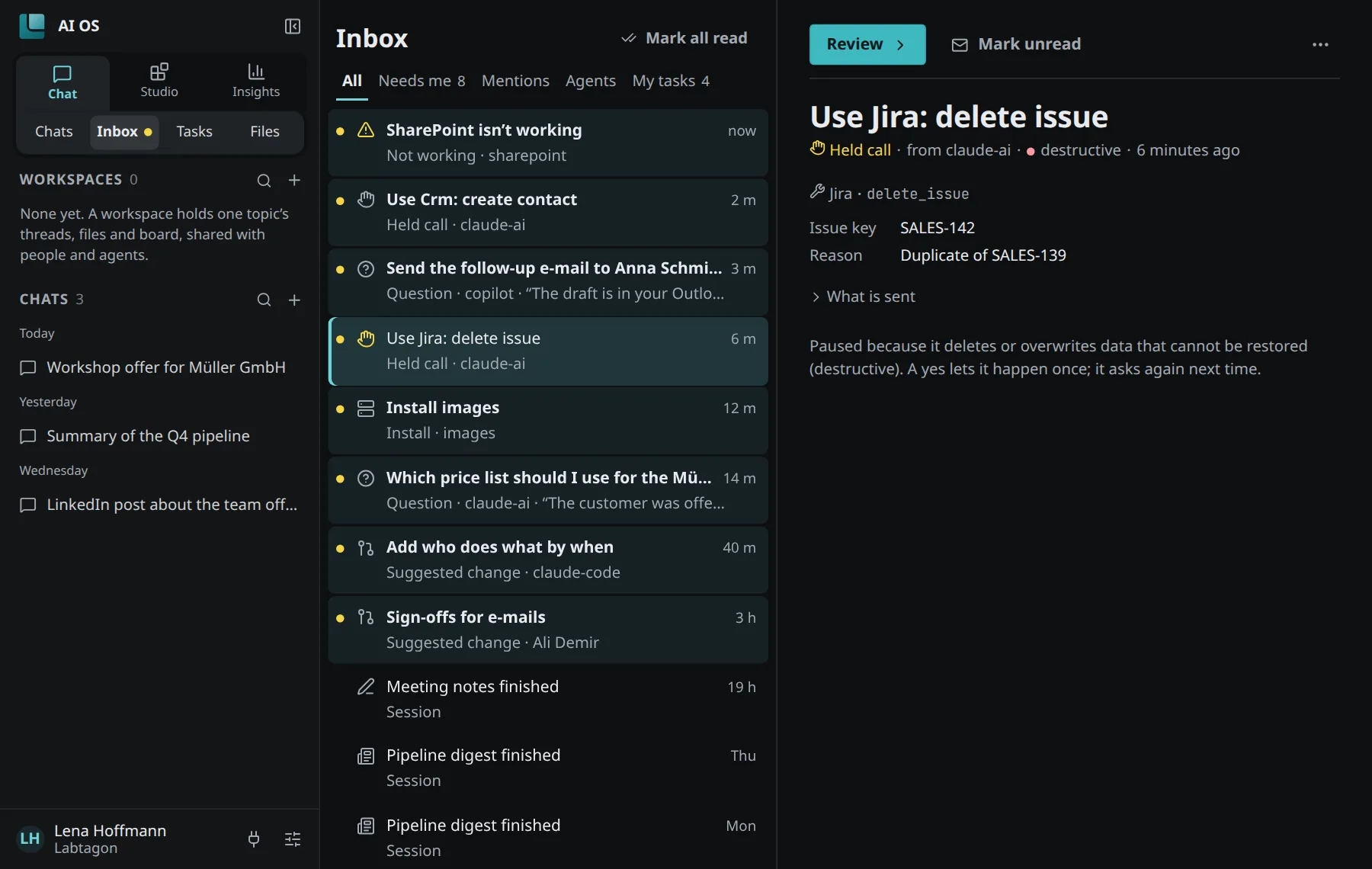Open LinkedIn post about the team chat

pos(159,505)
